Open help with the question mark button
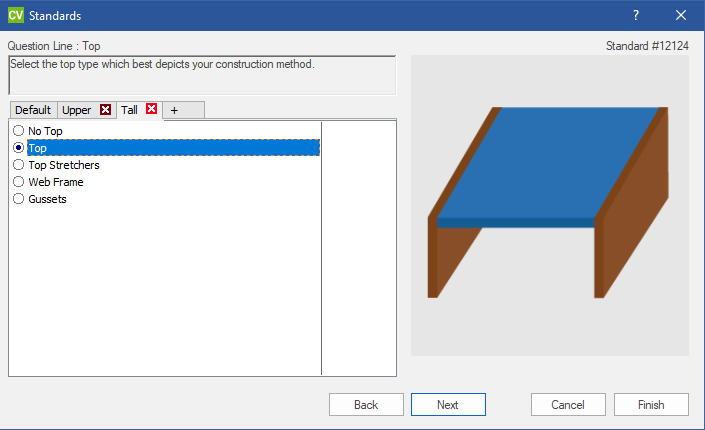Screen dimensions: 705x430 click(x=636, y=15)
